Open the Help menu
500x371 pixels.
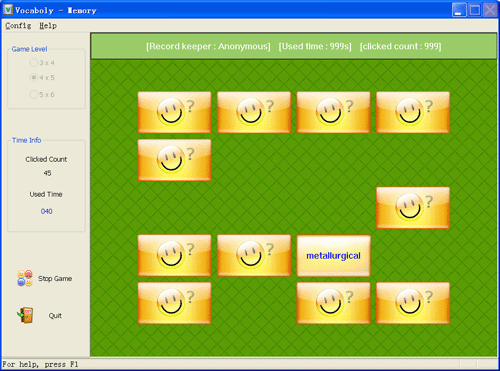[x=48, y=26]
